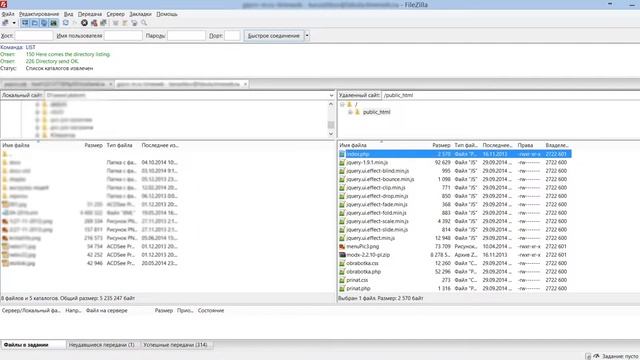Click the Search remote files magnifier icon
This screenshot has width=640, height=360.
tap(144, 23)
